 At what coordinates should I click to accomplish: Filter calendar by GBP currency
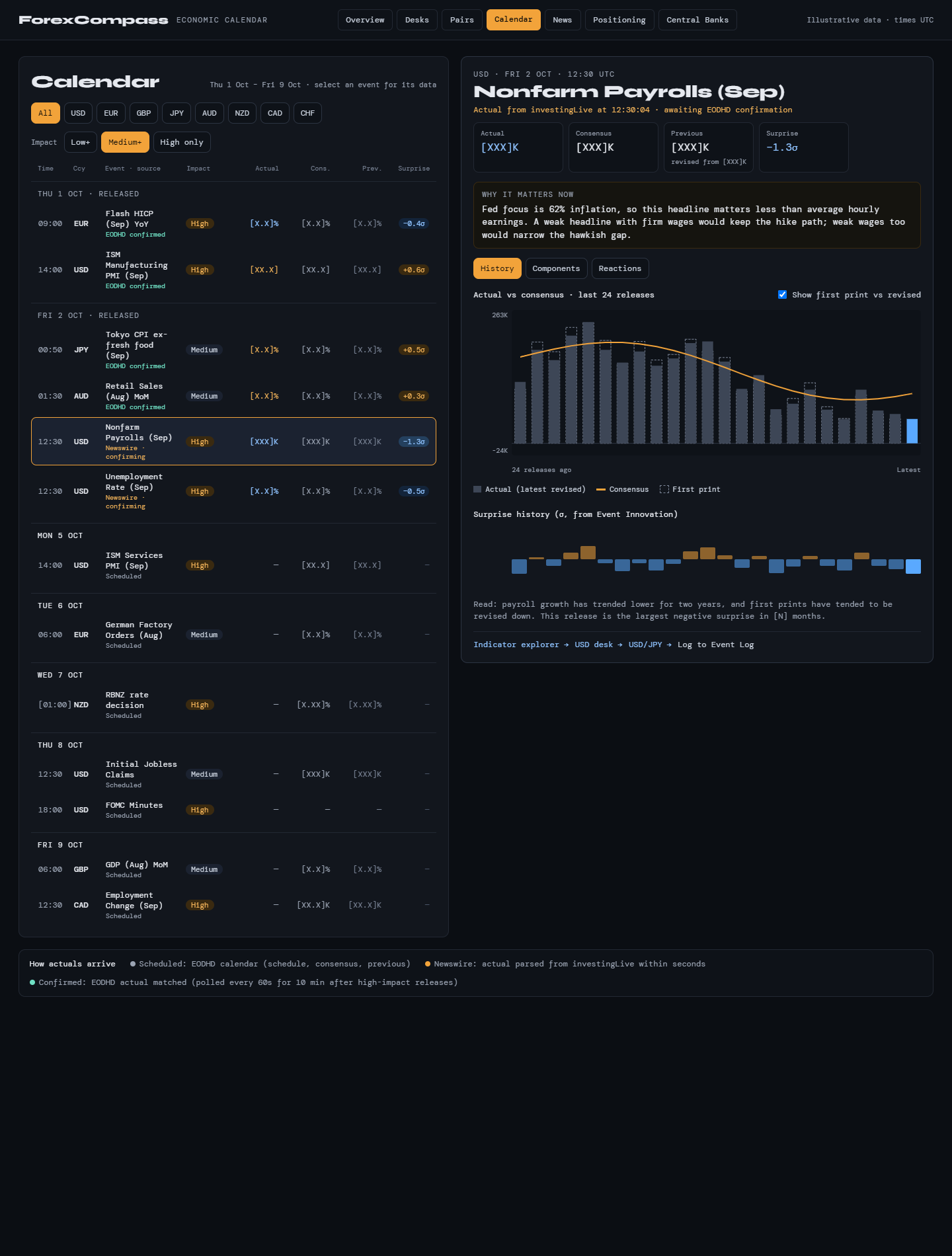[143, 113]
